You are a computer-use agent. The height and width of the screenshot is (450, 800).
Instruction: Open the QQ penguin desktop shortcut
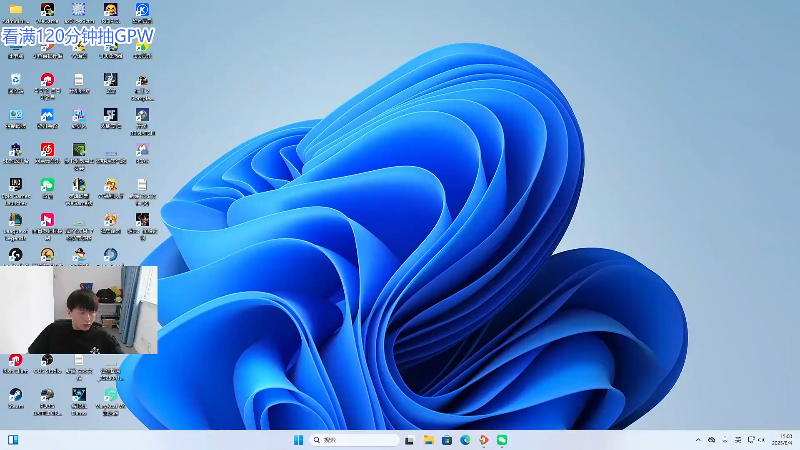pos(79,255)
